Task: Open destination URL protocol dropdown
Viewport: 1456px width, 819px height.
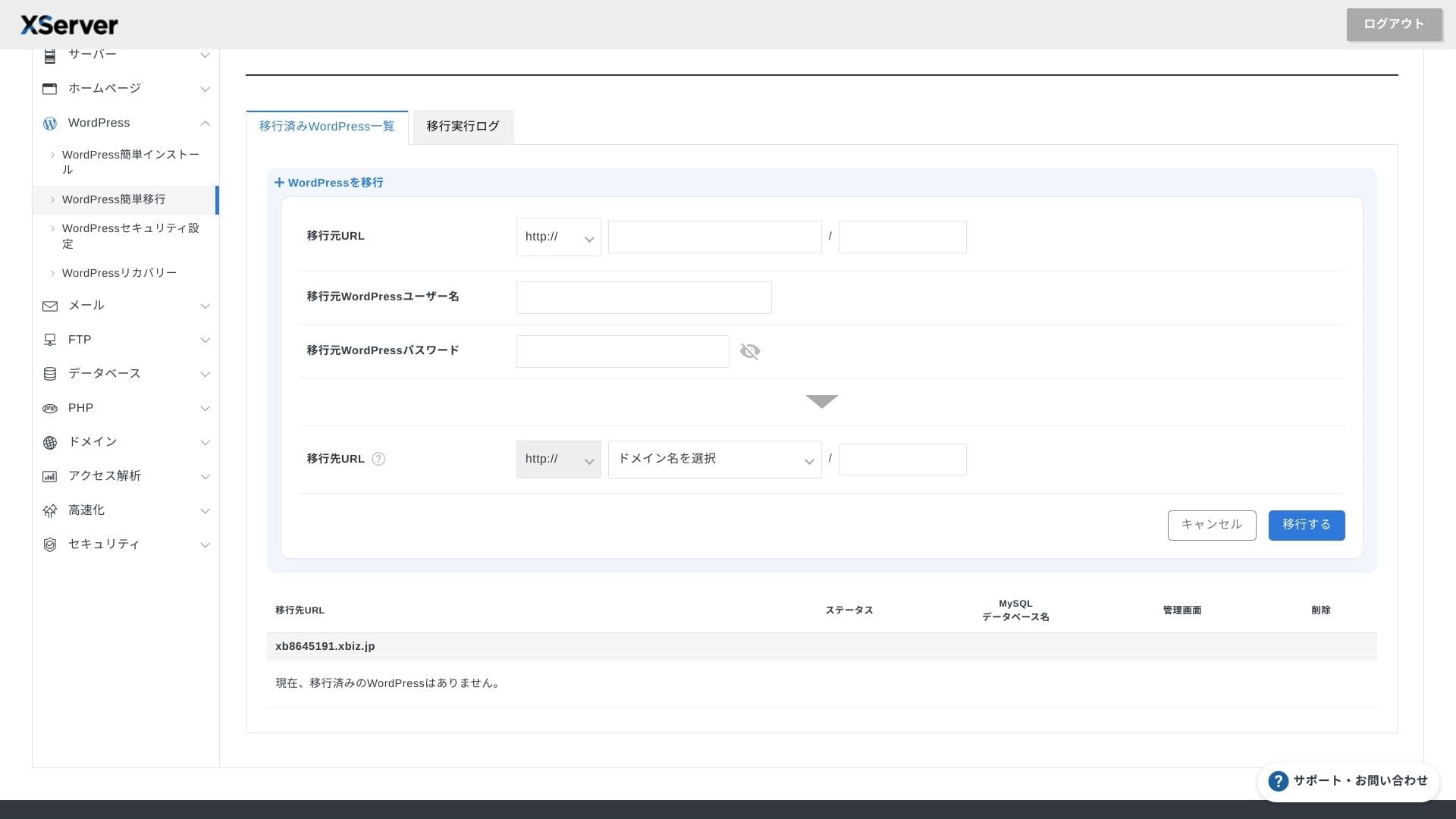Action: [559, 460]
